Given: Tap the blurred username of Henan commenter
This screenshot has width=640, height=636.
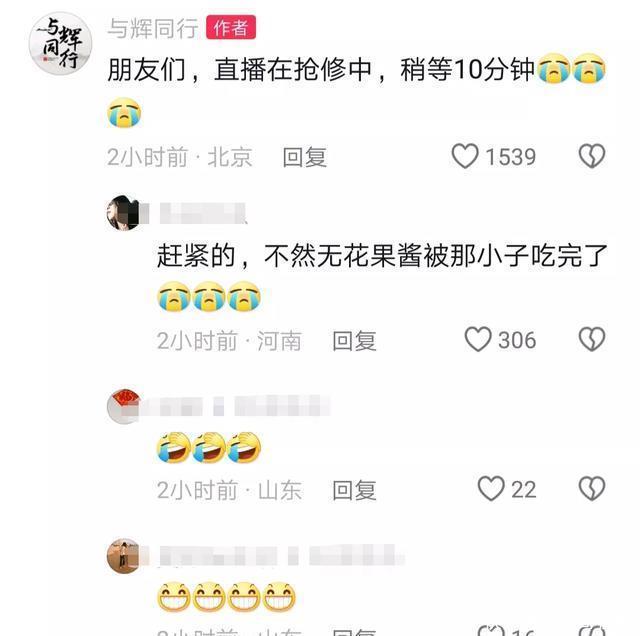Looking at the screenshot, I should [x=203, y=213].
